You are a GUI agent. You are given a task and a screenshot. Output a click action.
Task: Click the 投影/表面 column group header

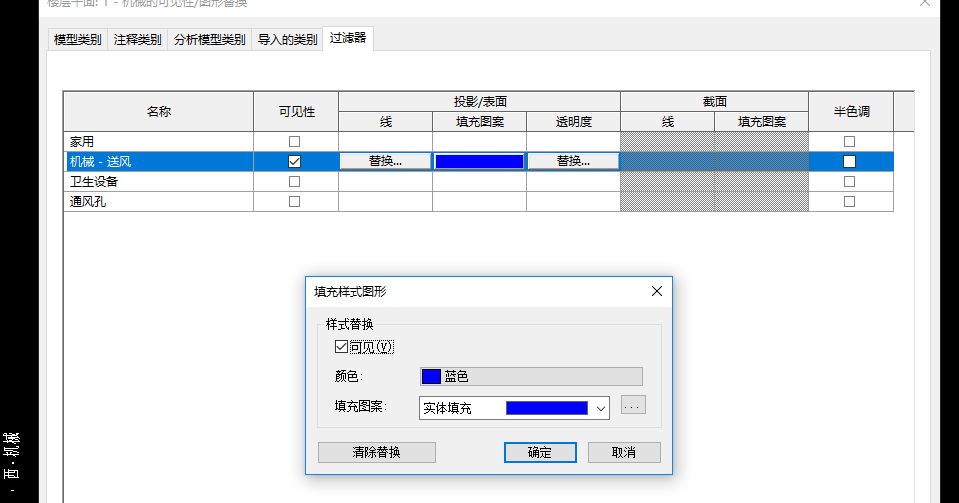point(480,102)
